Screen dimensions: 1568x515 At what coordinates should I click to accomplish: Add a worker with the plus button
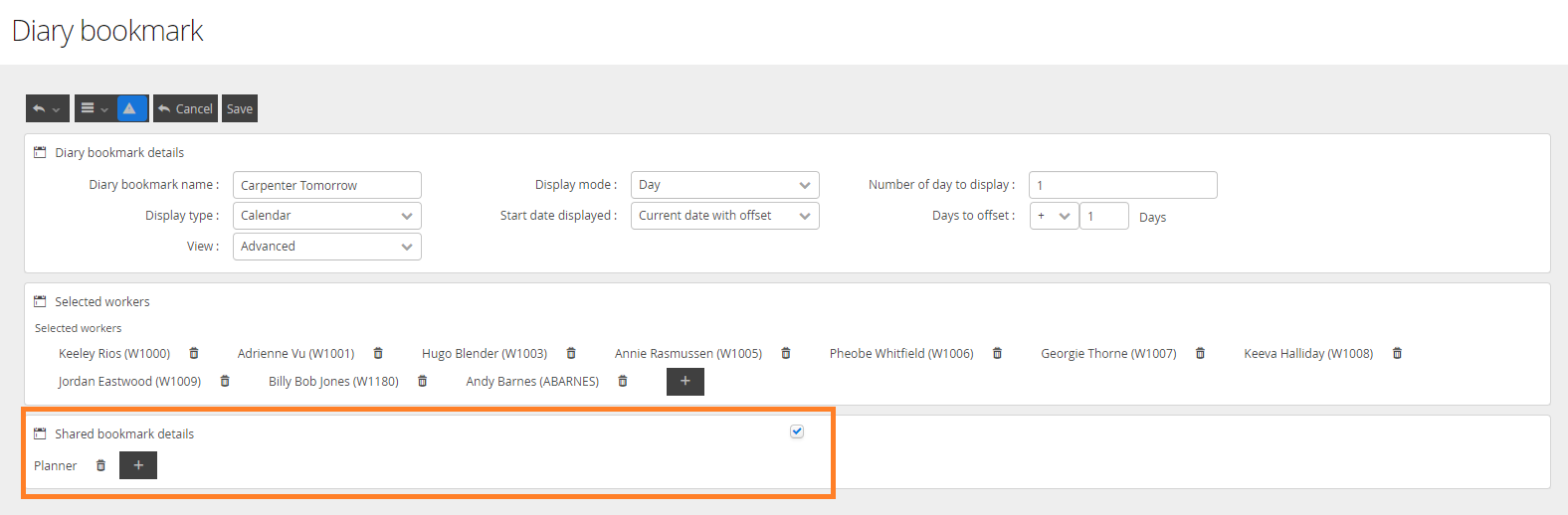tap(685, 381)
